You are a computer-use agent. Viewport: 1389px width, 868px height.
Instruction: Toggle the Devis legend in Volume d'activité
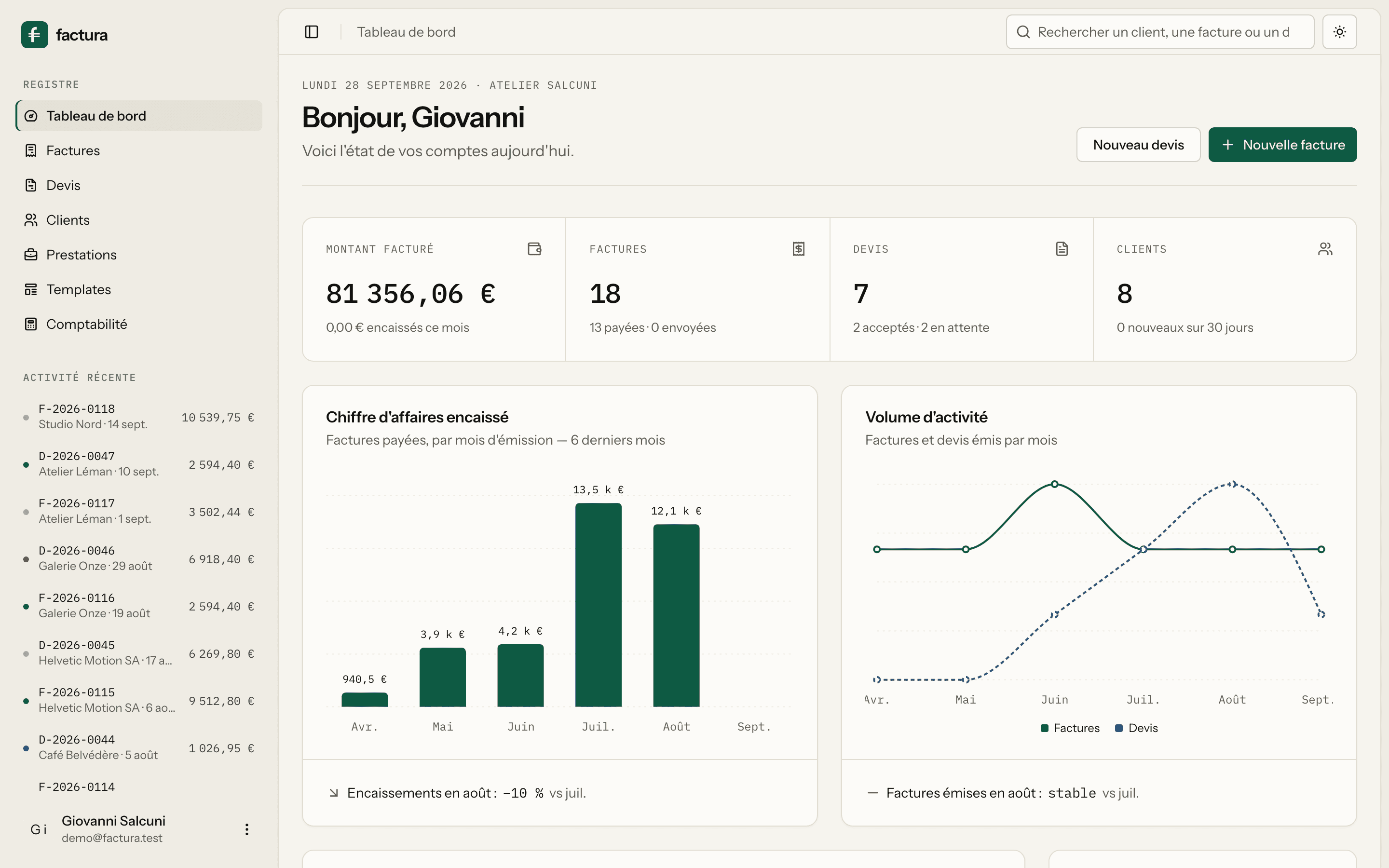tap(1136, 728)
